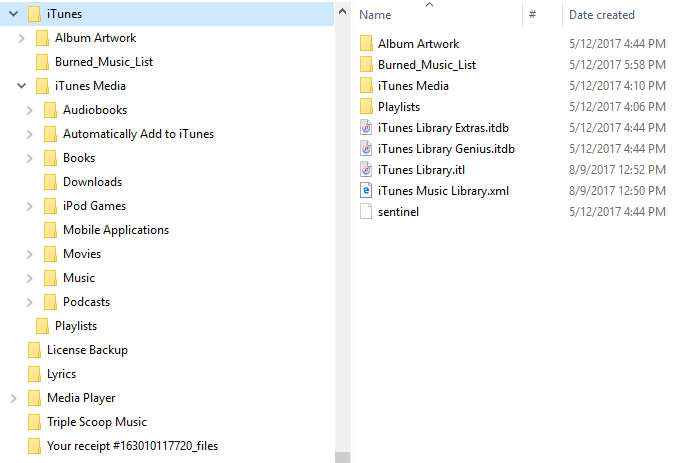The height and width of the screenshot is (463, 682).
Task: Click date 8/9/2017 12:50 PM
Action: coord(617,191)
